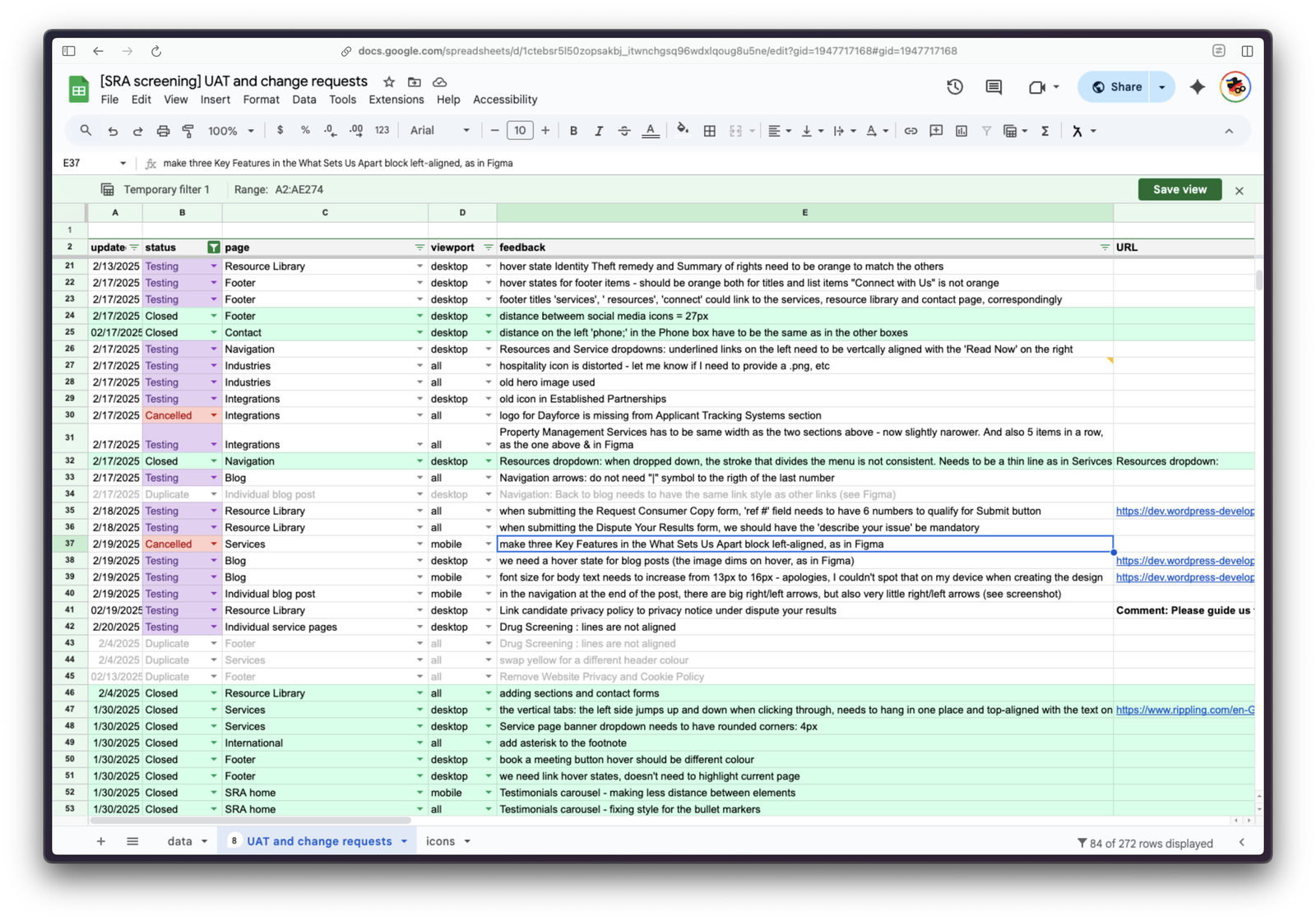Open the functions sigma menu
The width and height of the screenshot is (1316, 921).
[x=1045, y=131]
